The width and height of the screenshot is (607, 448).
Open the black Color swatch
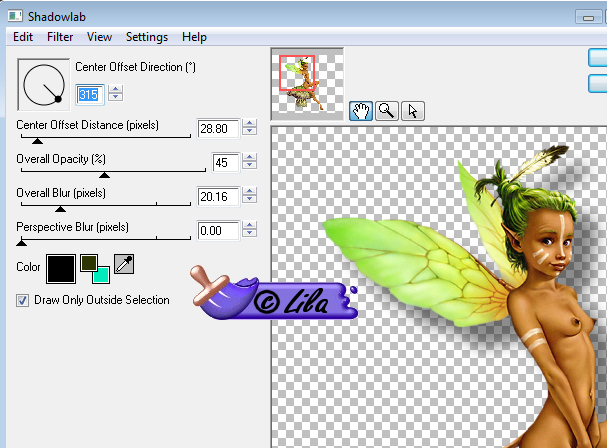[x=61, y=269]
